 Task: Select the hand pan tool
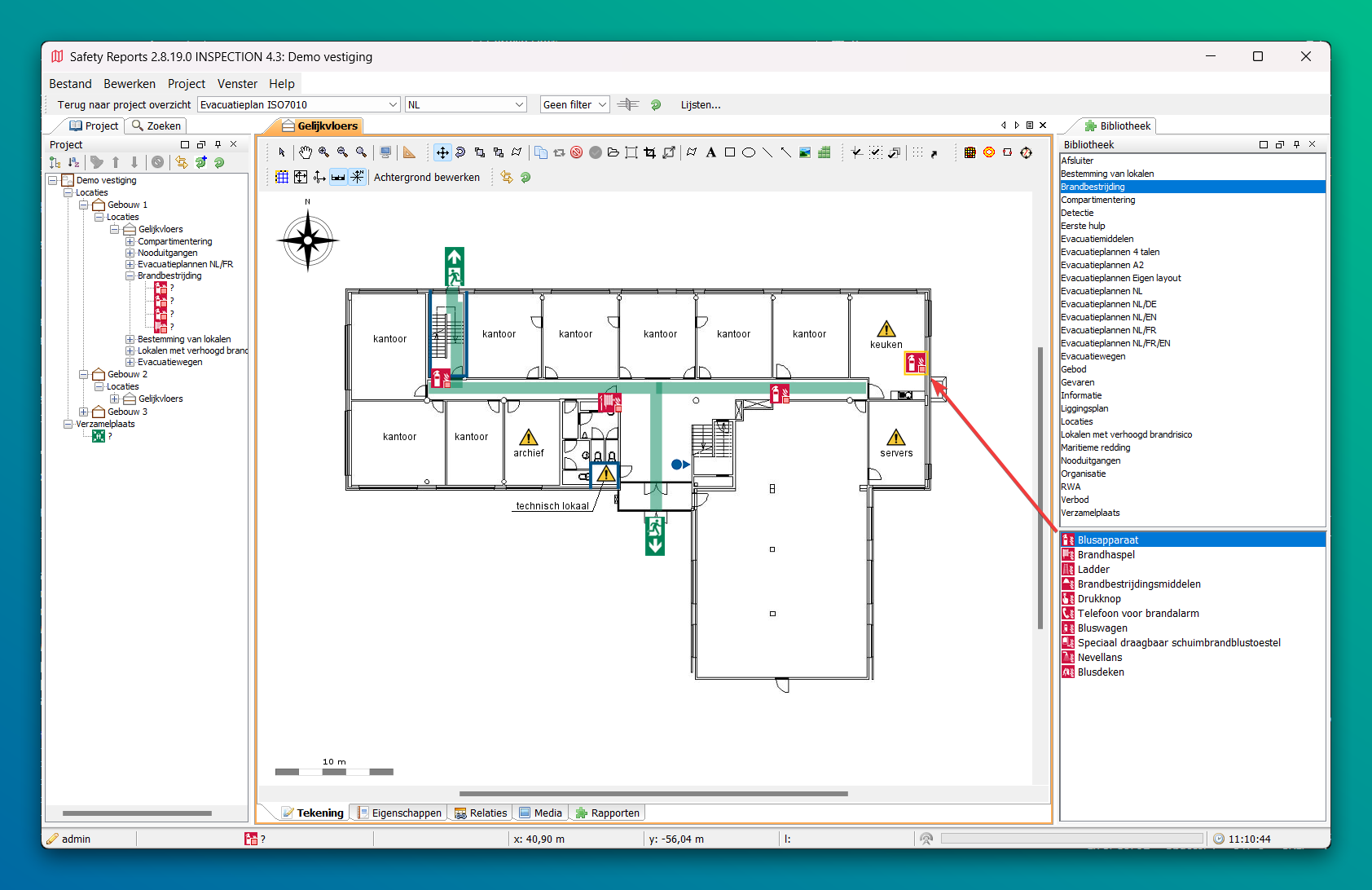[305, 152]
